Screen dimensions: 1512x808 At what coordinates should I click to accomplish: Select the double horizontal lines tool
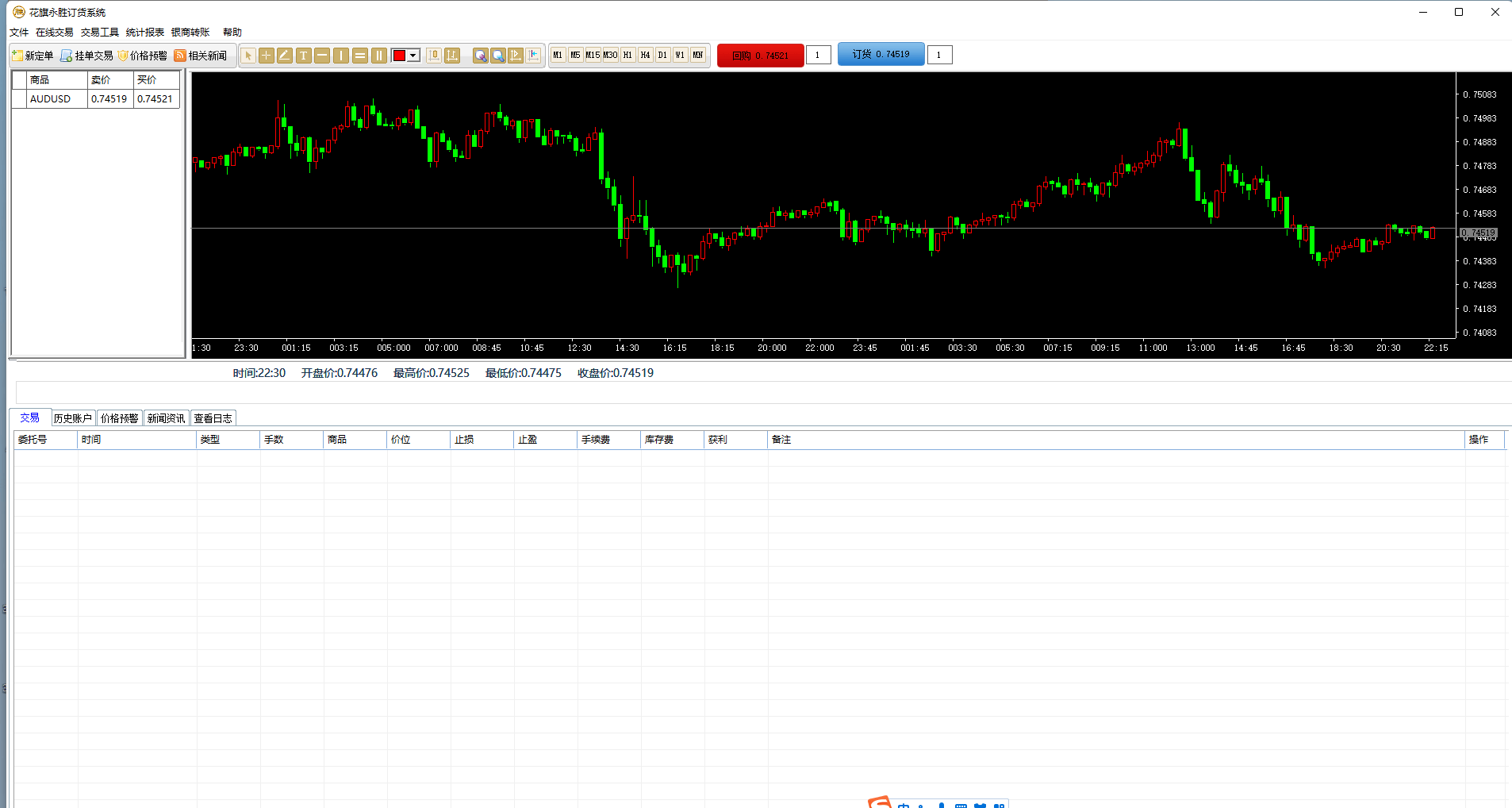(360, 56)
